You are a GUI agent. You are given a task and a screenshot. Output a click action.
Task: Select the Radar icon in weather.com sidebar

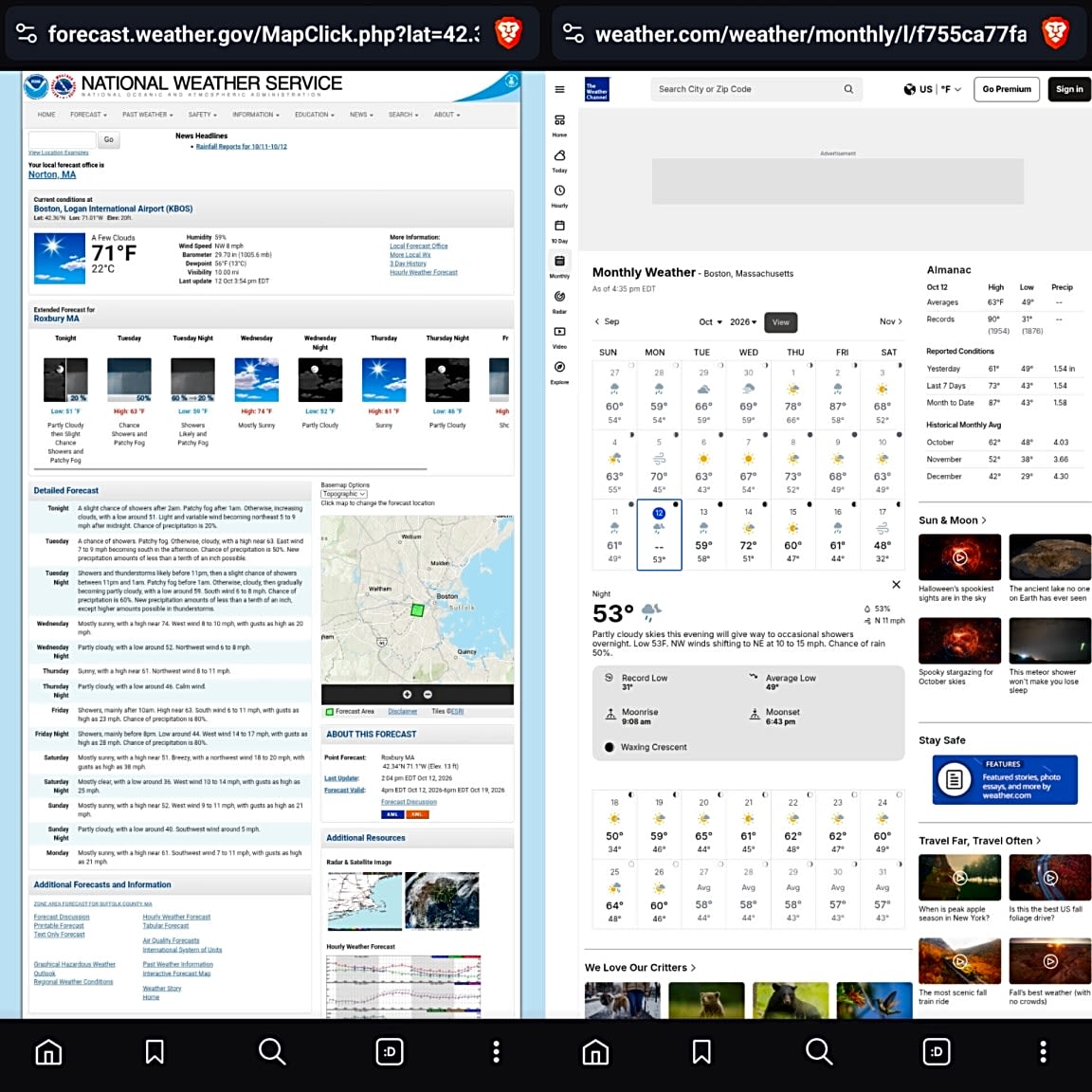click(559, 300)
